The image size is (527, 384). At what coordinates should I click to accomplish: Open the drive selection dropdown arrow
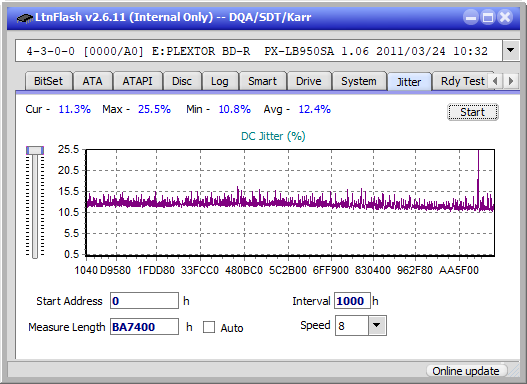click(511, 51)
